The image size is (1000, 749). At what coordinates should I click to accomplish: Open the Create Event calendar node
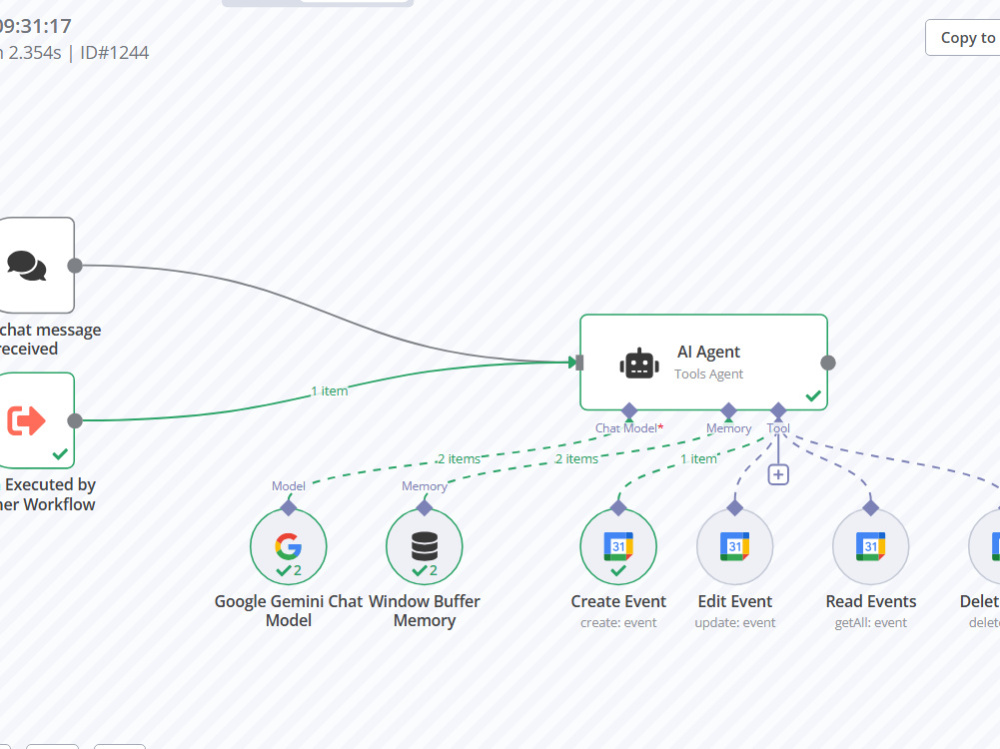(618, 547)
